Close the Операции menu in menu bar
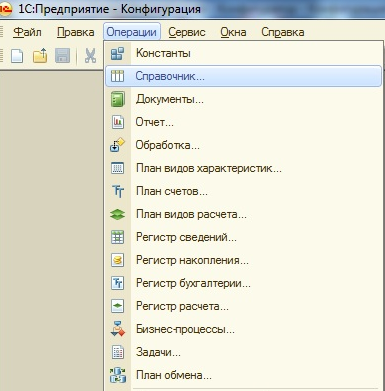This screenshot has width=385, height=391. pos(132,32)
